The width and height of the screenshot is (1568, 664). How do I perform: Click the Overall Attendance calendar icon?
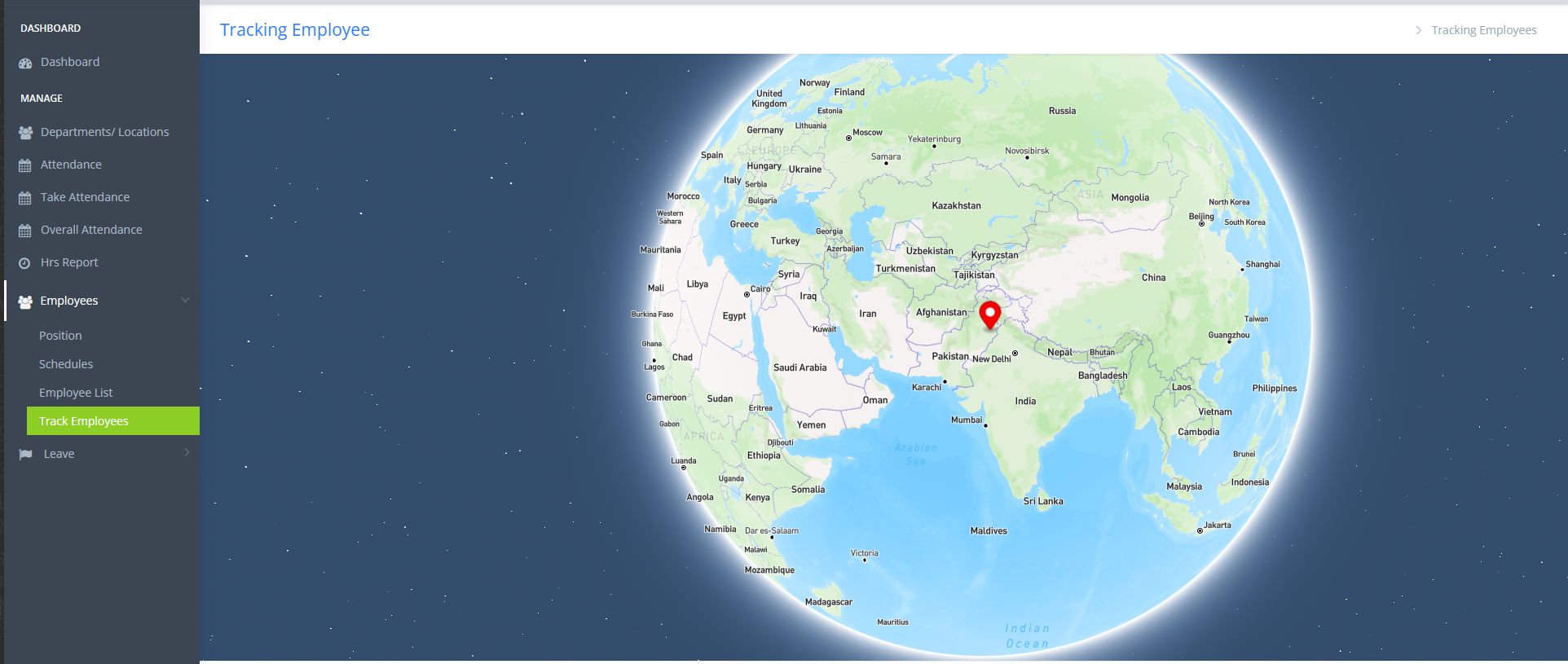pyautogui.click(x=24, y=231)
